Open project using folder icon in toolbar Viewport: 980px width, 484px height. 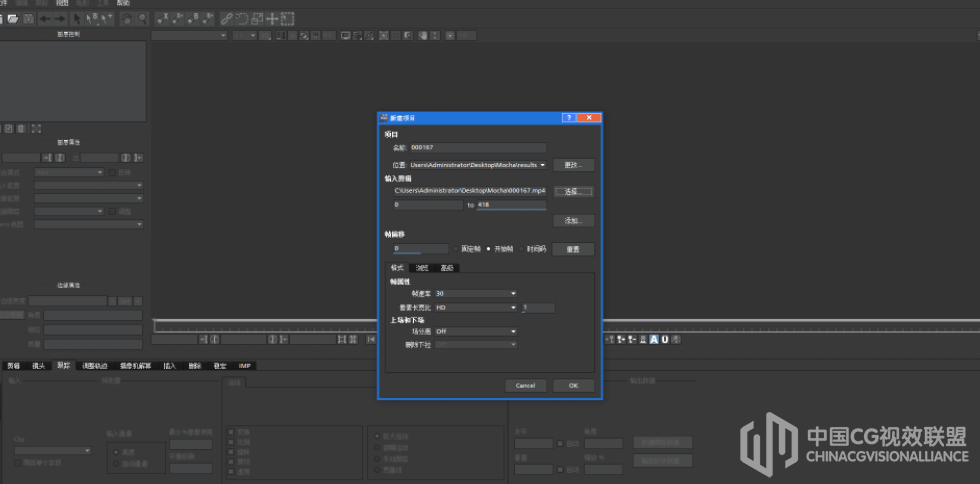(x=12, y=19)
